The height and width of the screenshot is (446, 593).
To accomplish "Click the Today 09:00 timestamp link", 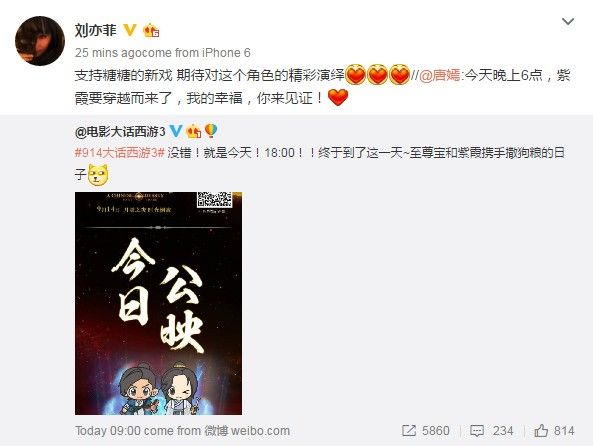I will 108,430.
